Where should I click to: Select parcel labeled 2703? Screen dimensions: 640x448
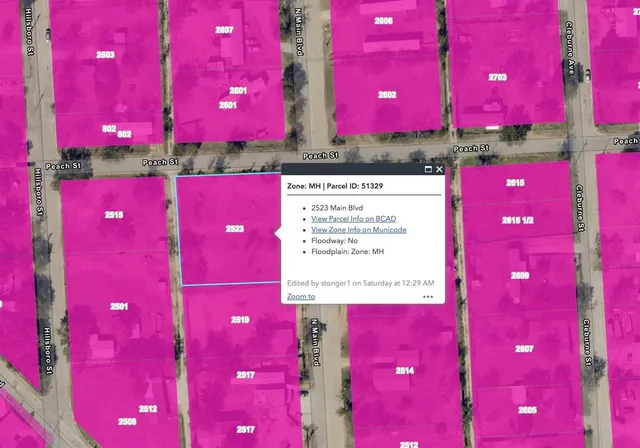point(497,77)
